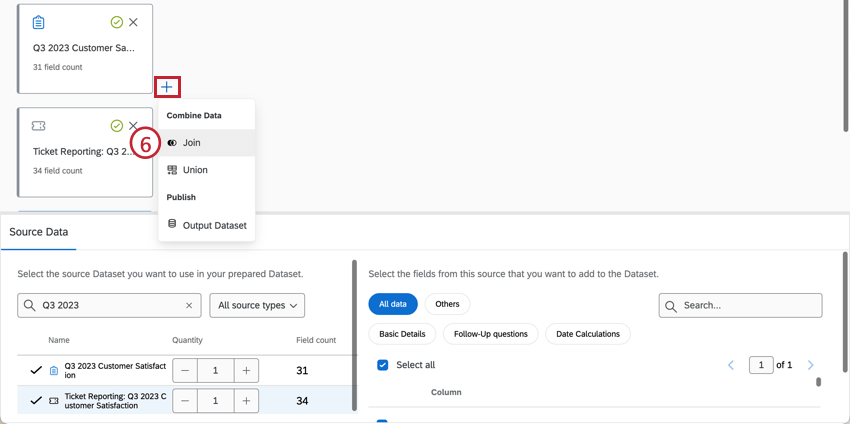Filter by Basic Details

402,334
